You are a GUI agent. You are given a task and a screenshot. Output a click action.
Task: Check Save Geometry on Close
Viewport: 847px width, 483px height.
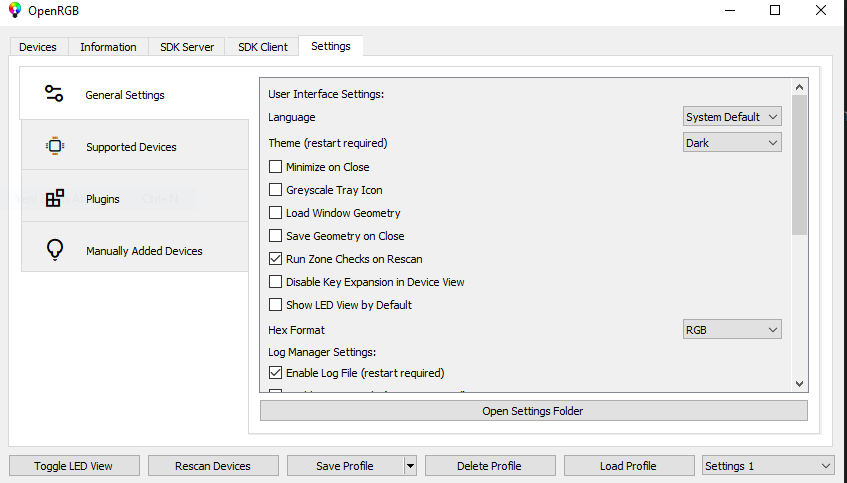[x=275, y=236]
